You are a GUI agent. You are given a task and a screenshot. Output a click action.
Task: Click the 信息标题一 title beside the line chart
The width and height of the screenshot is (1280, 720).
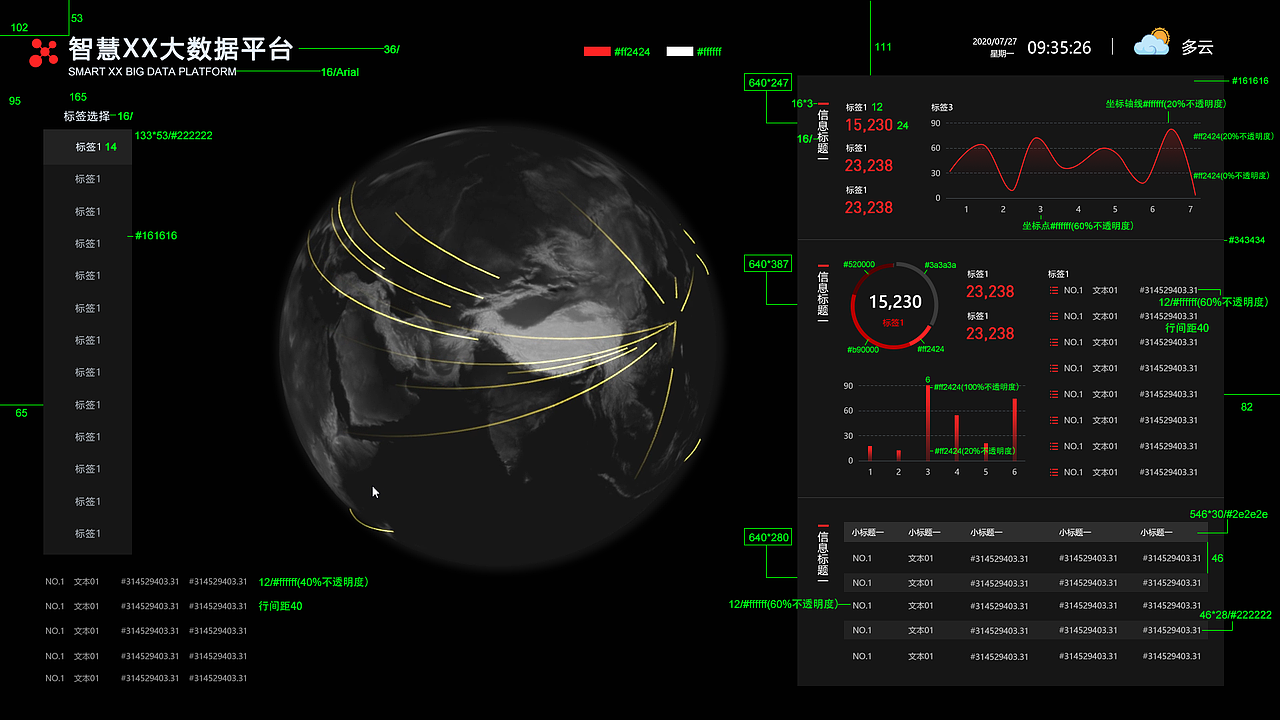coord(823,134)
